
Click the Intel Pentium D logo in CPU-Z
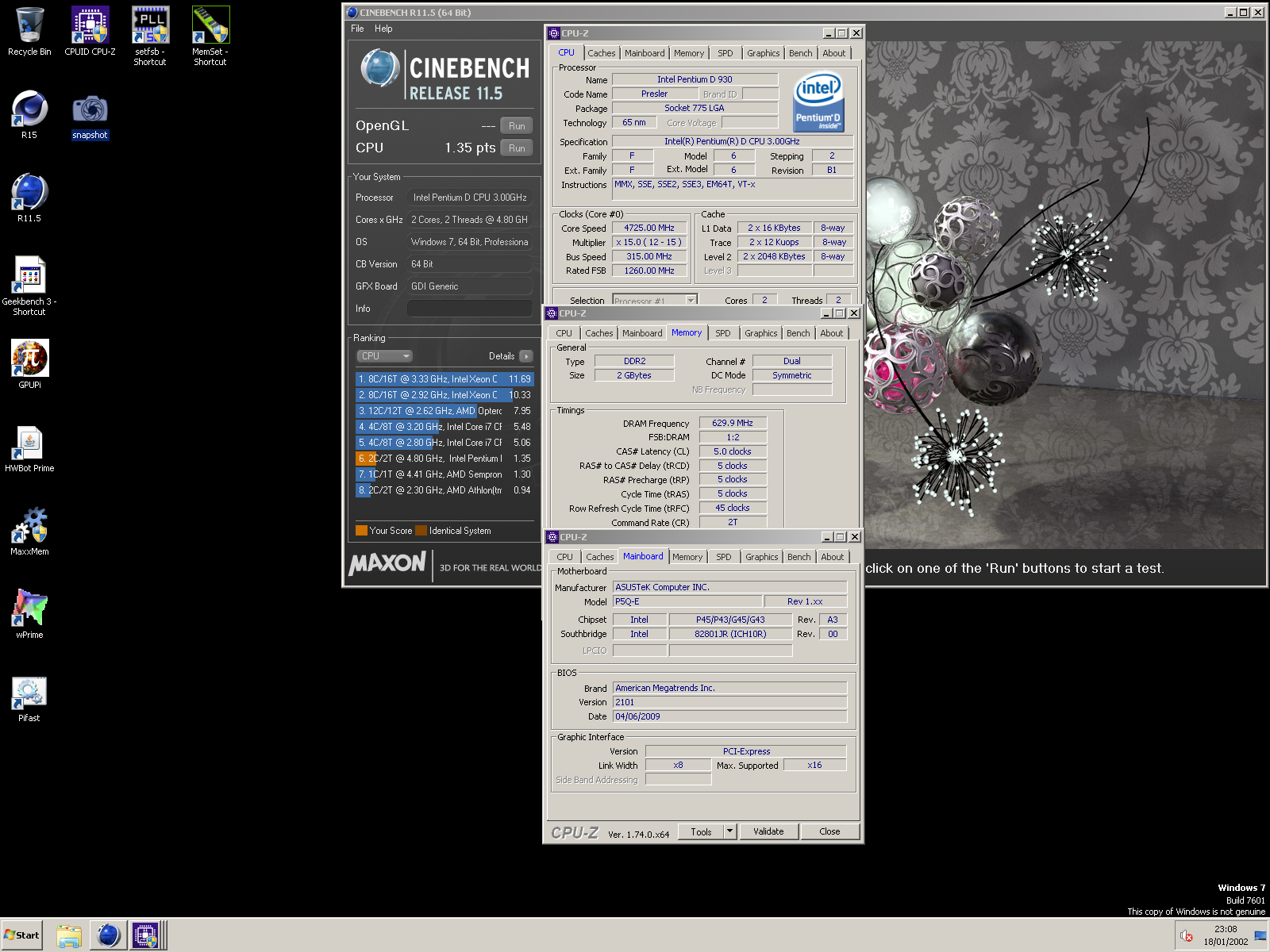(818, 102)
